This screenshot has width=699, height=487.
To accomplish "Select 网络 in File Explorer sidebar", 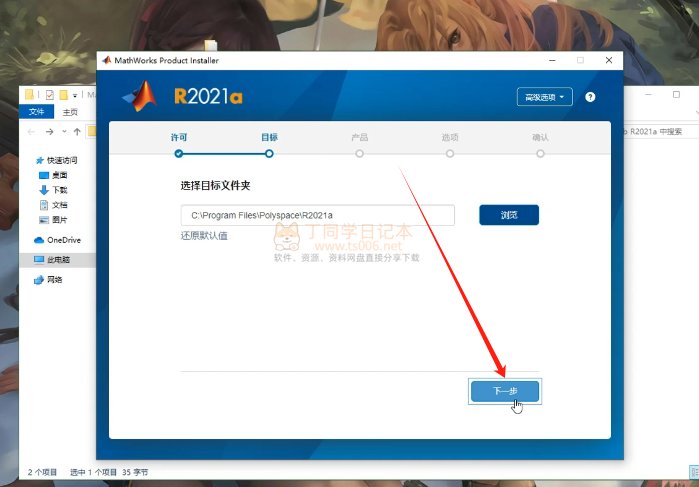I will pyautogui.click(x=48, y=280).
